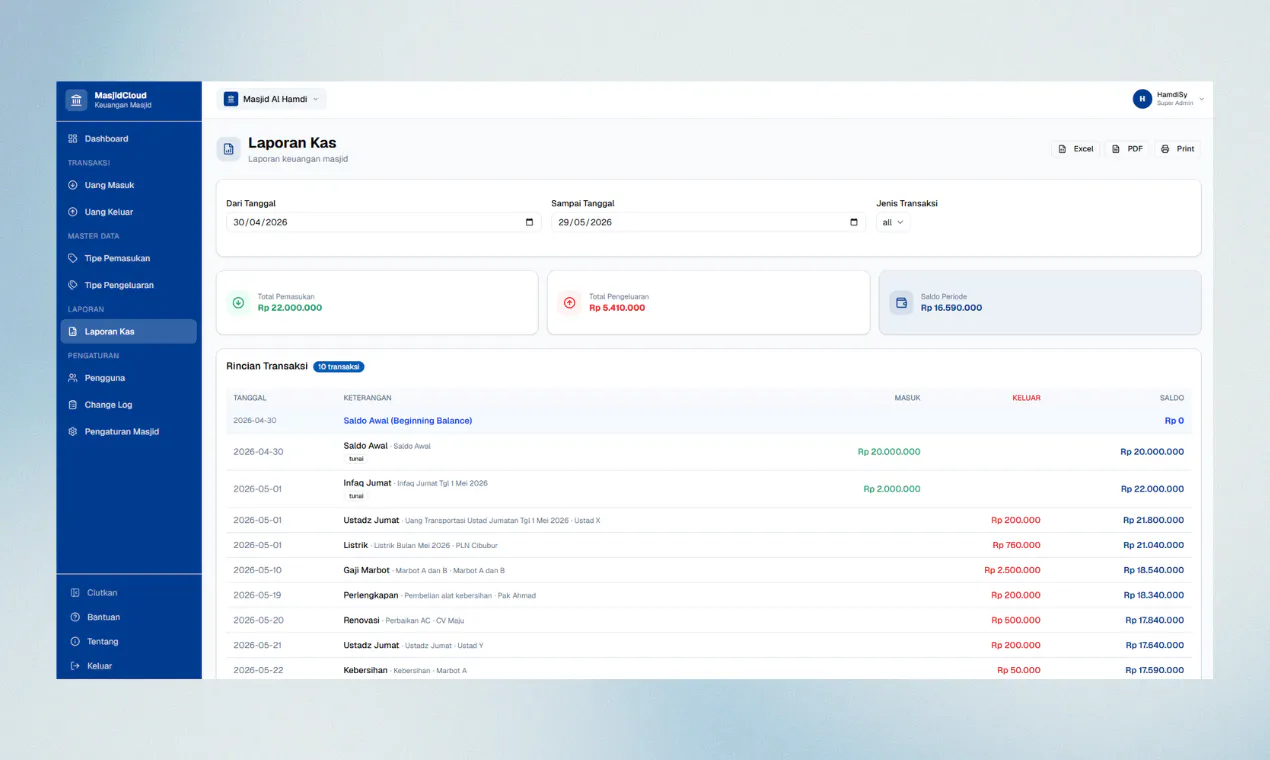Click the Tipe Pengeluaran tag icon
This screenshot has width=1270, height=760.
[x=73, y=285]
